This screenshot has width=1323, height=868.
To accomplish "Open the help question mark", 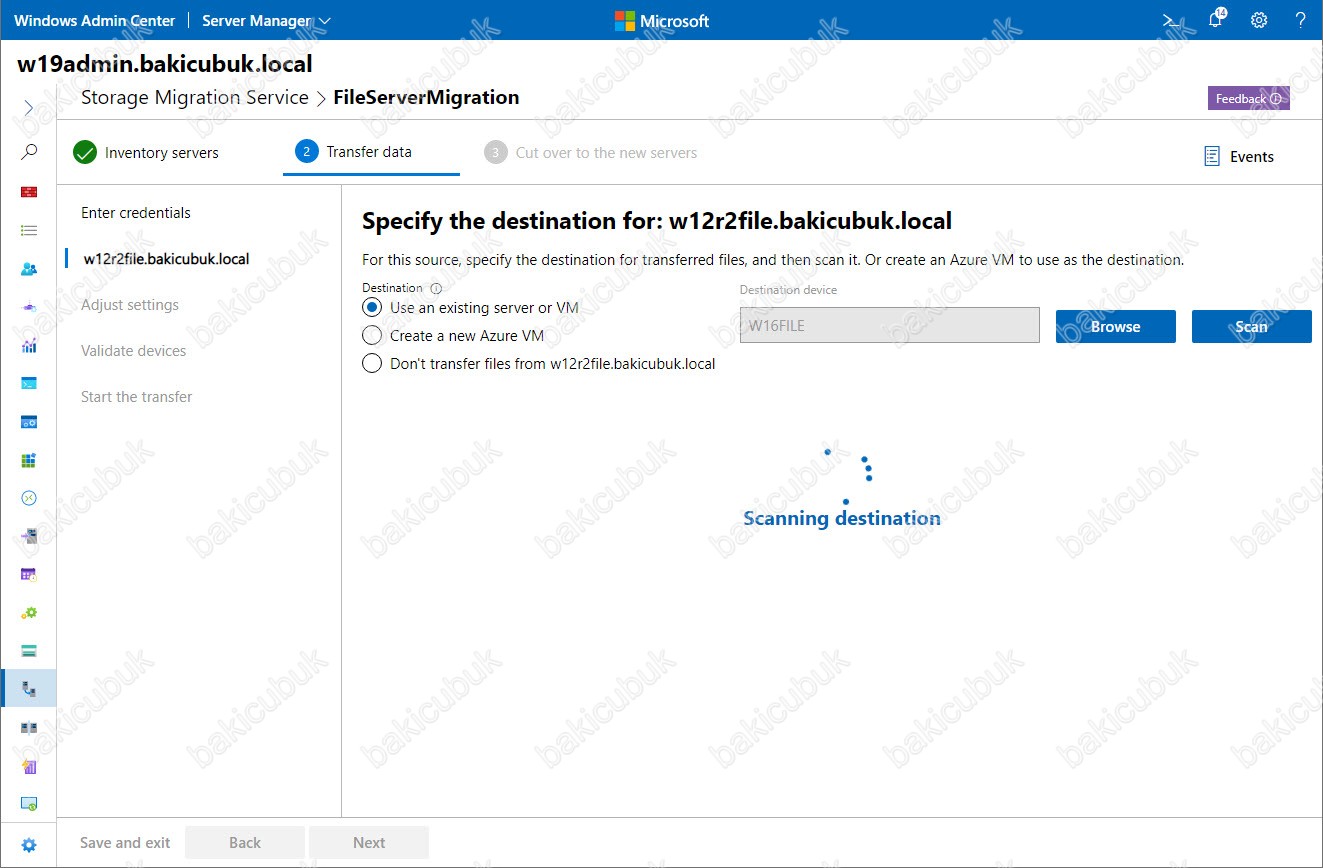I will pos(1301,20).
